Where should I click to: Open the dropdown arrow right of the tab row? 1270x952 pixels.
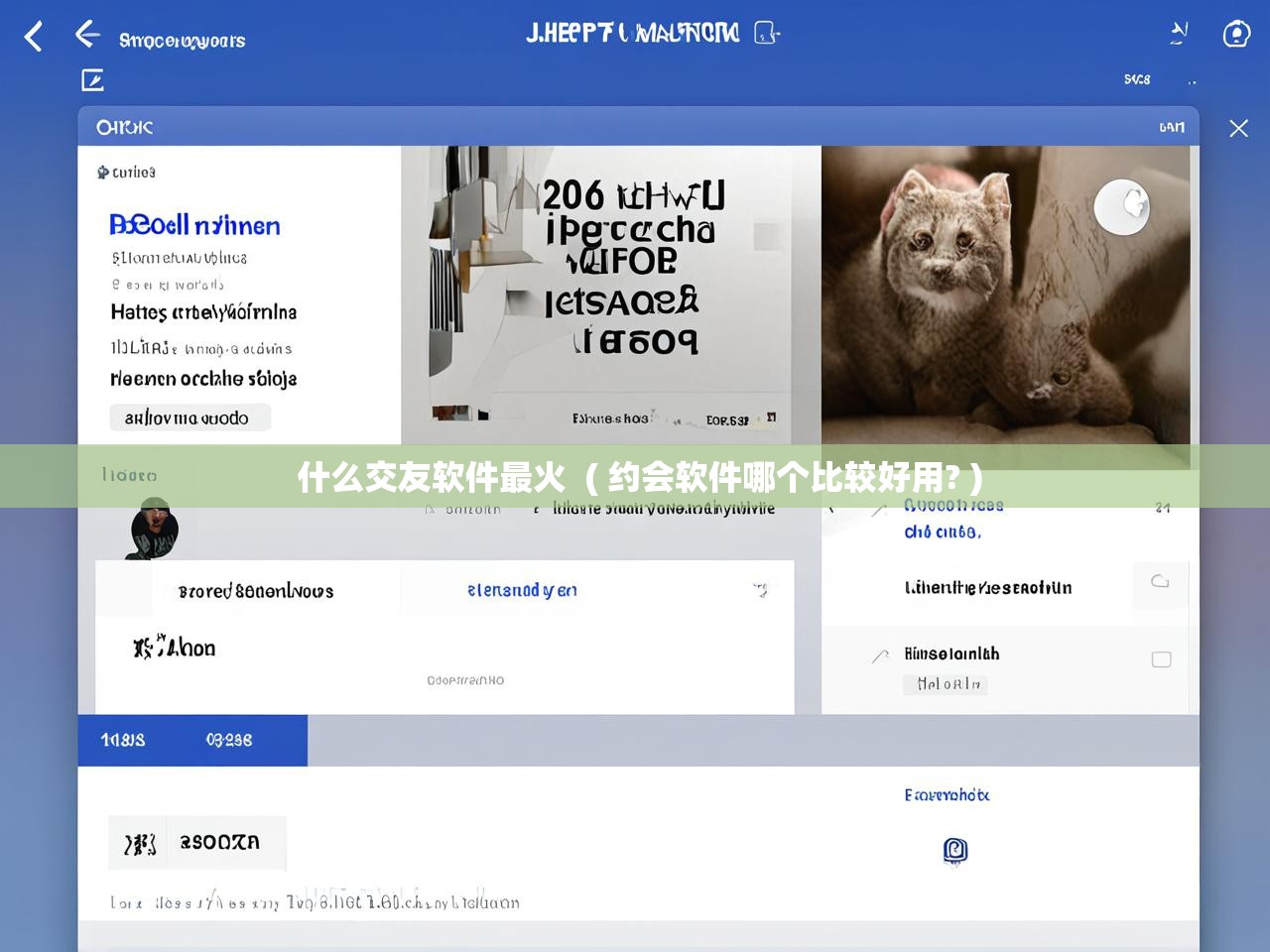762,589
